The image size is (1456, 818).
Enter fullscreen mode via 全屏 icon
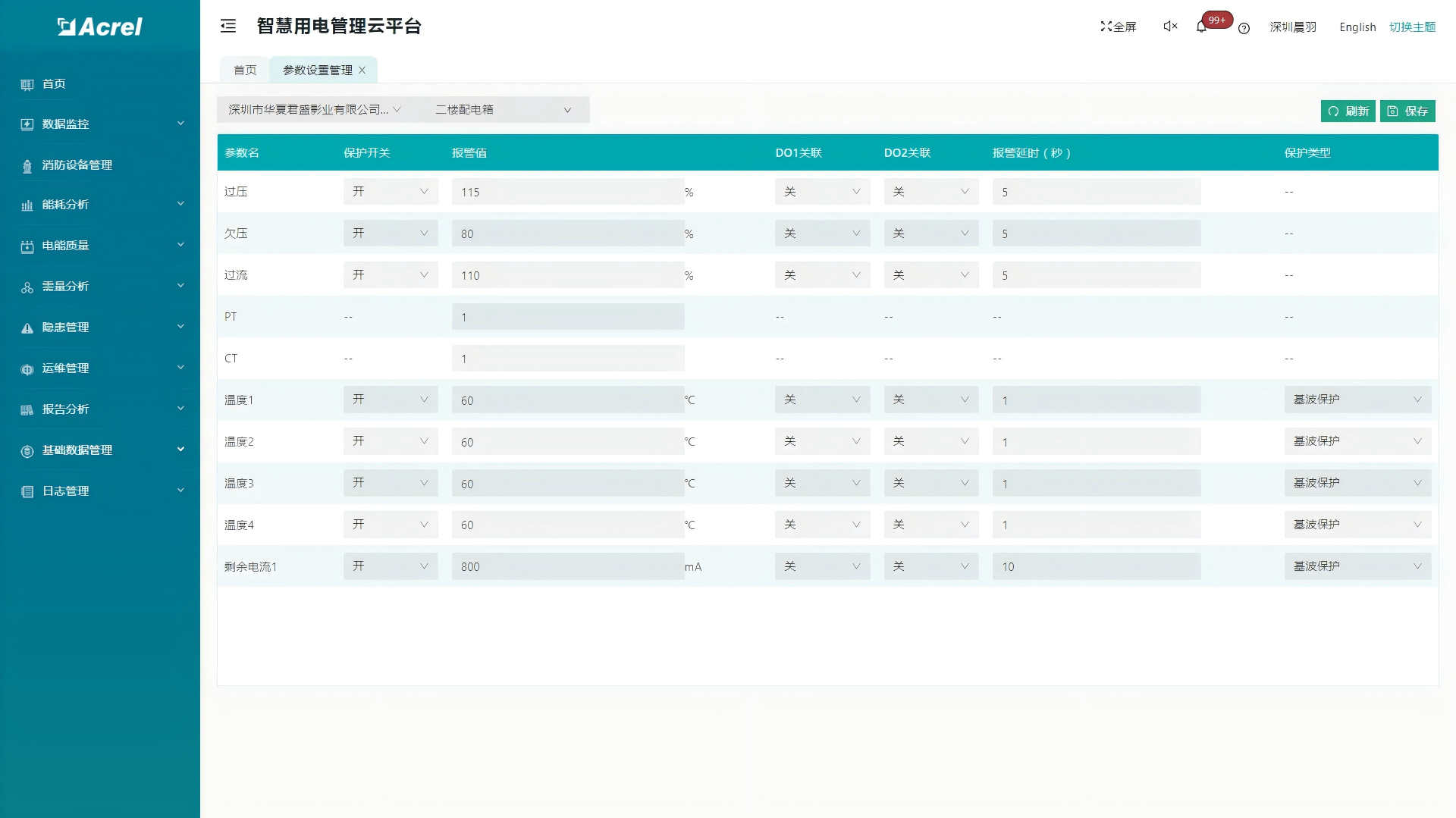(1119, 27)
